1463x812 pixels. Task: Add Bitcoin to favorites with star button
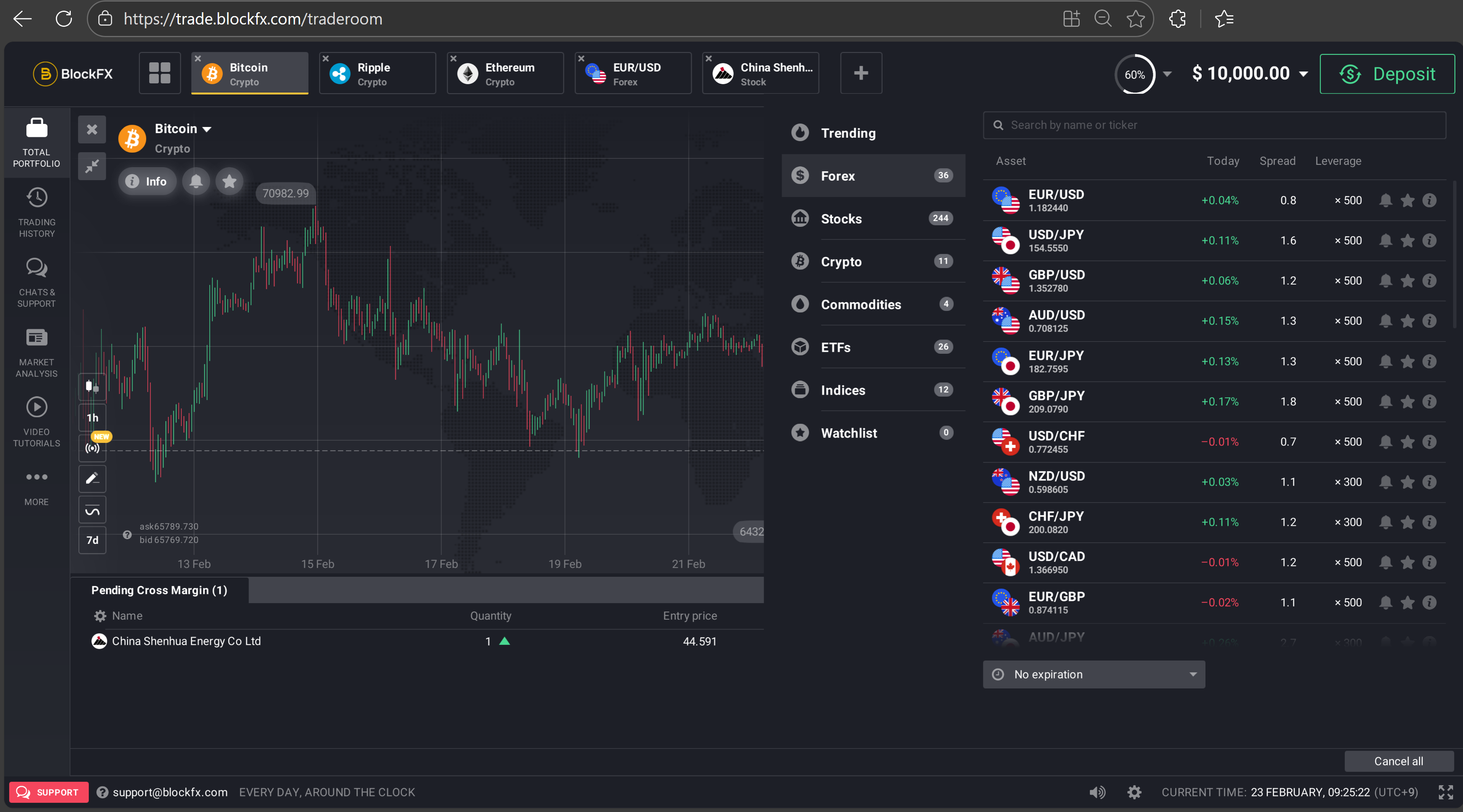click(230, 181)
